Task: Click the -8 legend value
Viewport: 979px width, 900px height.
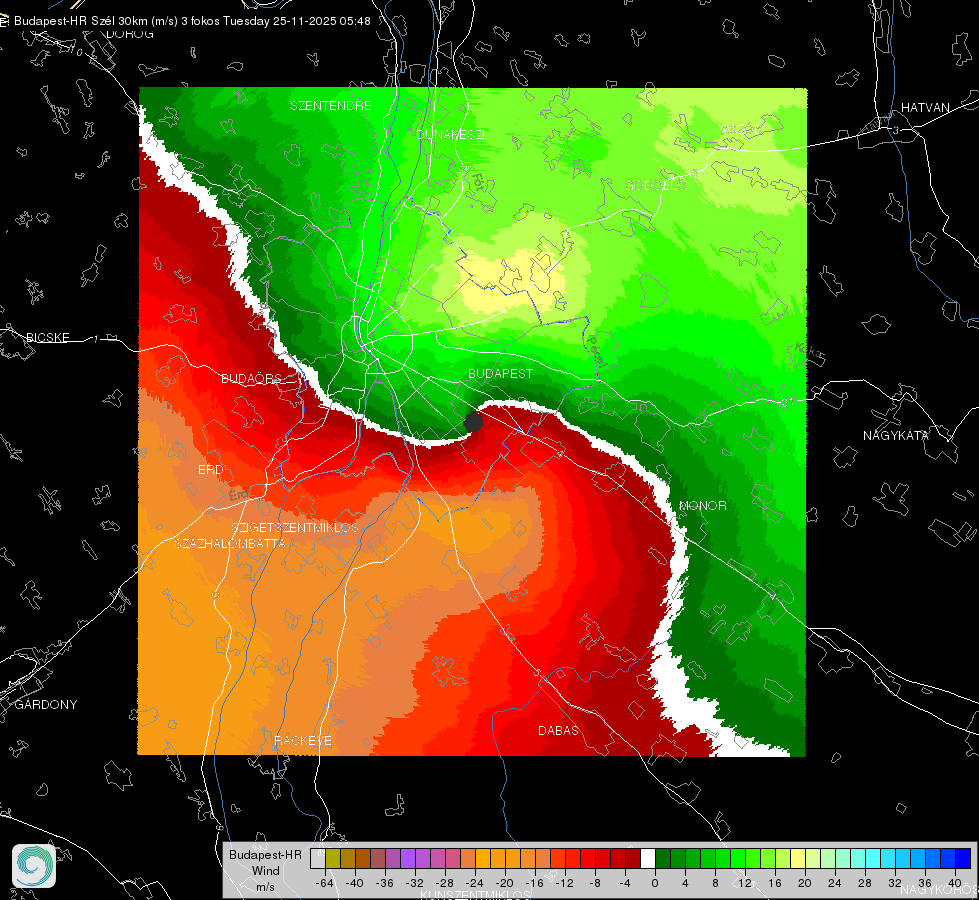Action: click(x=594, y=883)
